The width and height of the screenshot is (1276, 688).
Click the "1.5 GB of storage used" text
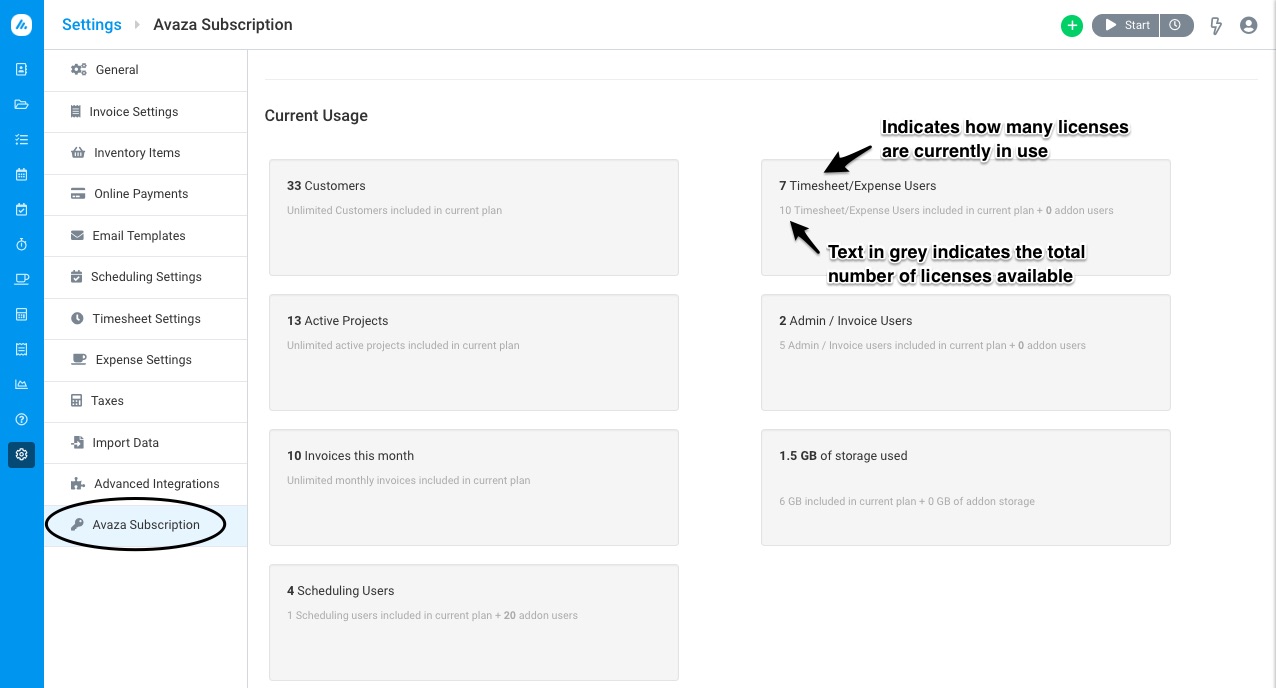[x=843, y=456]
